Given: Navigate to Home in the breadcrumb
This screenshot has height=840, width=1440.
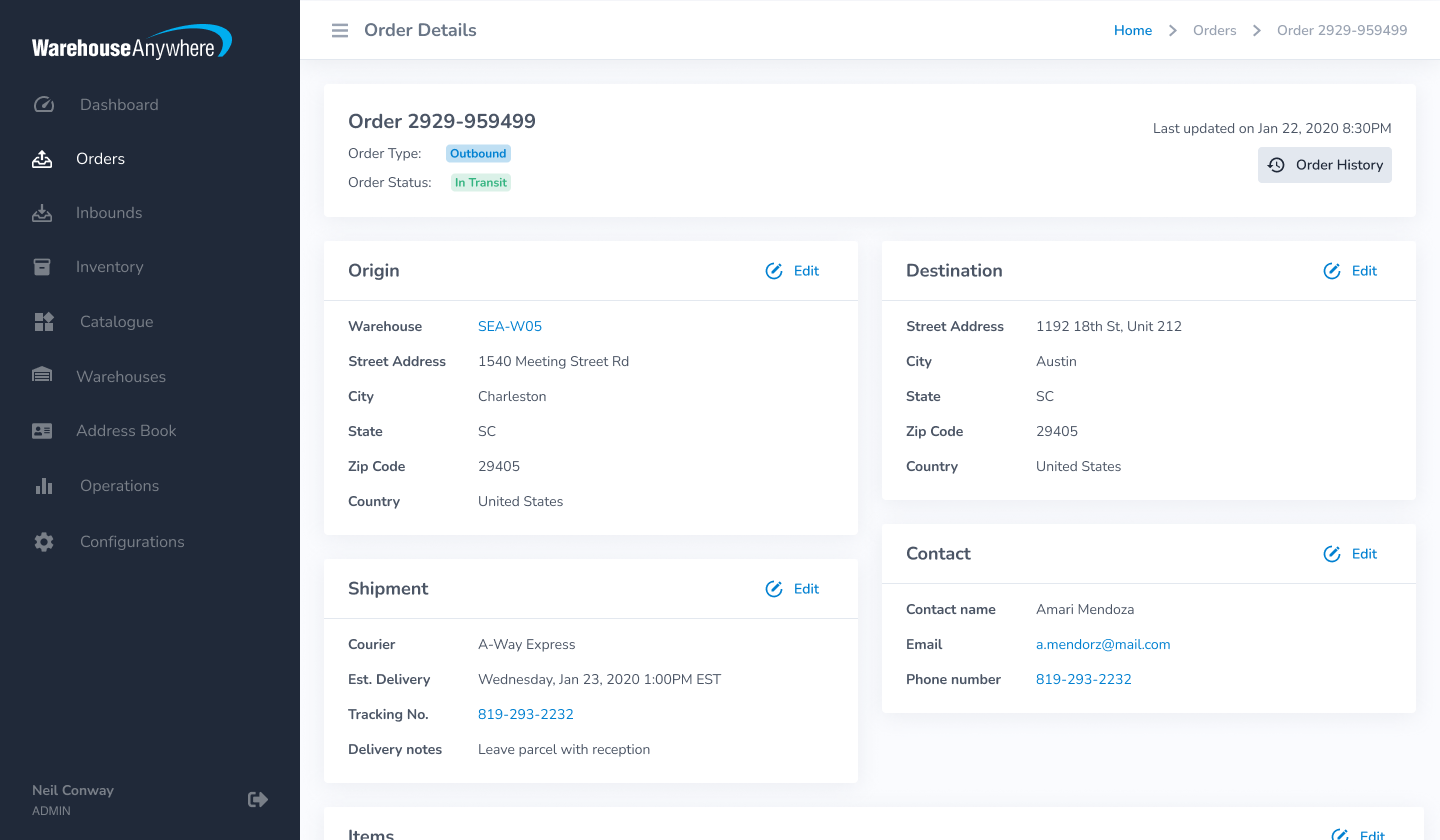Looking at the screenshot, I should coord(1132,30).
